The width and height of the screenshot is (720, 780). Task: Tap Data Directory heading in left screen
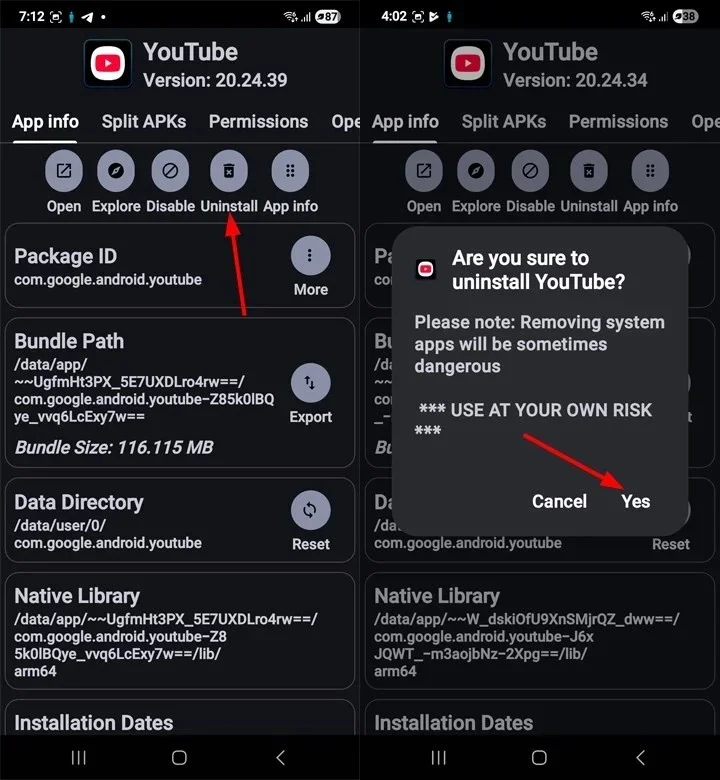79,502
